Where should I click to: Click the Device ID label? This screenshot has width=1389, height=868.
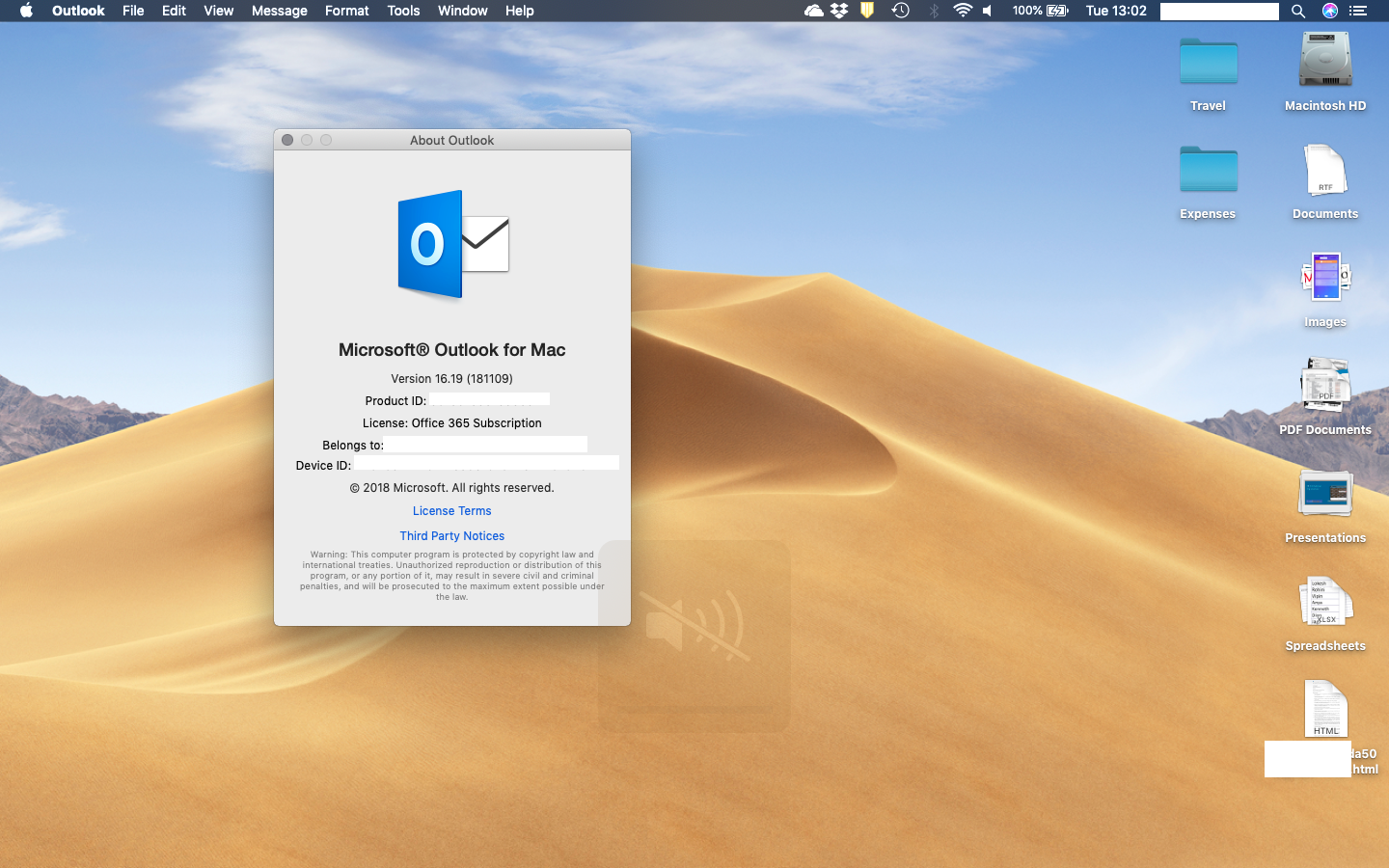tap(323, 466)
